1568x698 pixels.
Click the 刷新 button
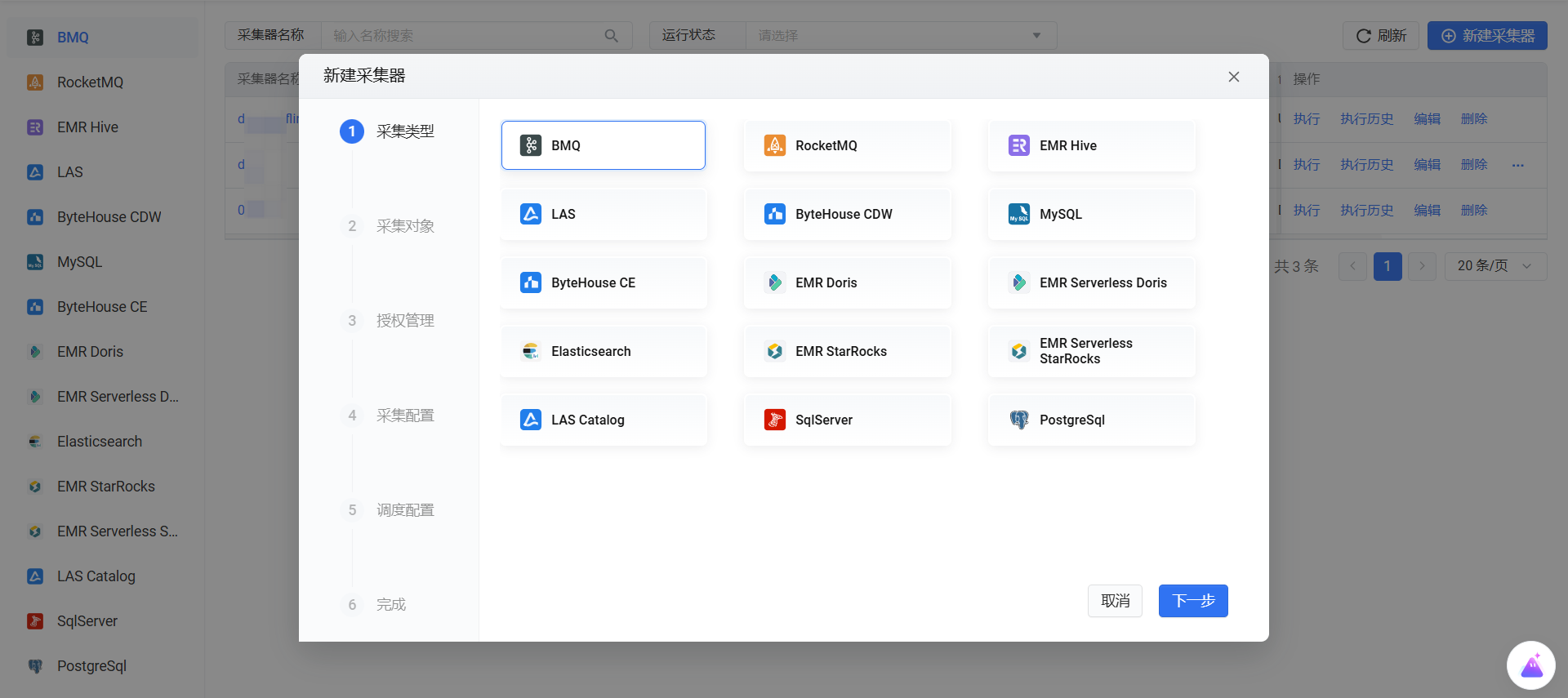1381,36
